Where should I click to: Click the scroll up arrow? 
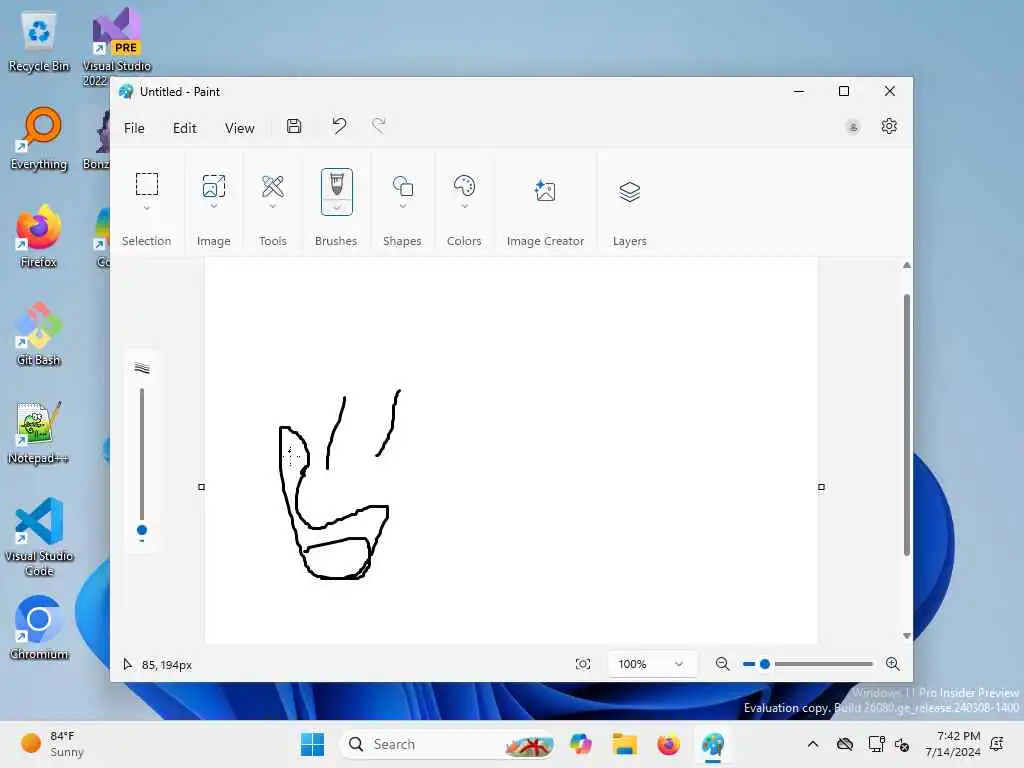click(x=906, y=265)
